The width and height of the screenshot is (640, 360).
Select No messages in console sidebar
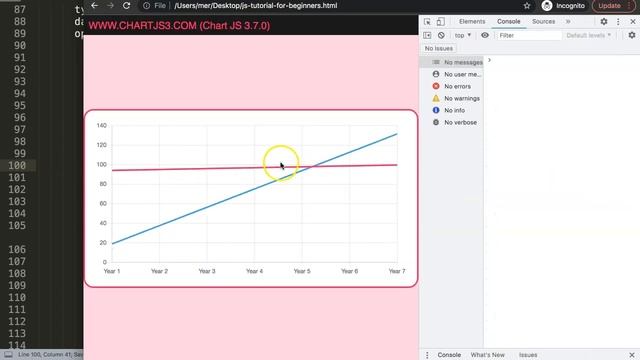[452, 62]
